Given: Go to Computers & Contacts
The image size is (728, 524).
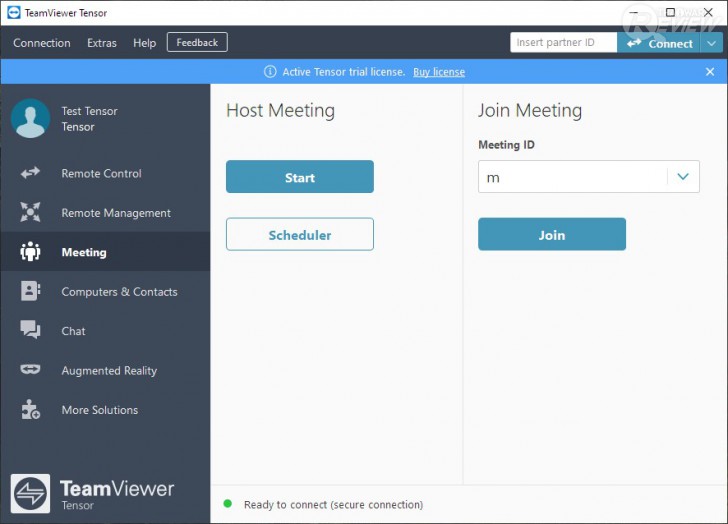Looking at the screenshot, I should click(x=105, y=291).
